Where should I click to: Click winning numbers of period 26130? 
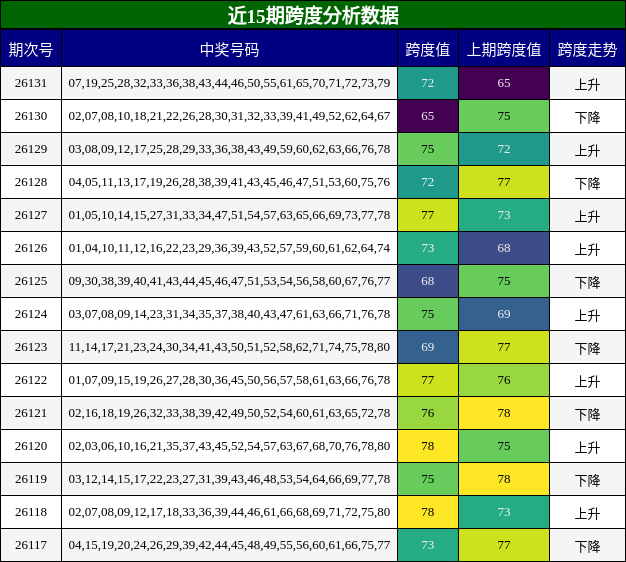[229, 116]
